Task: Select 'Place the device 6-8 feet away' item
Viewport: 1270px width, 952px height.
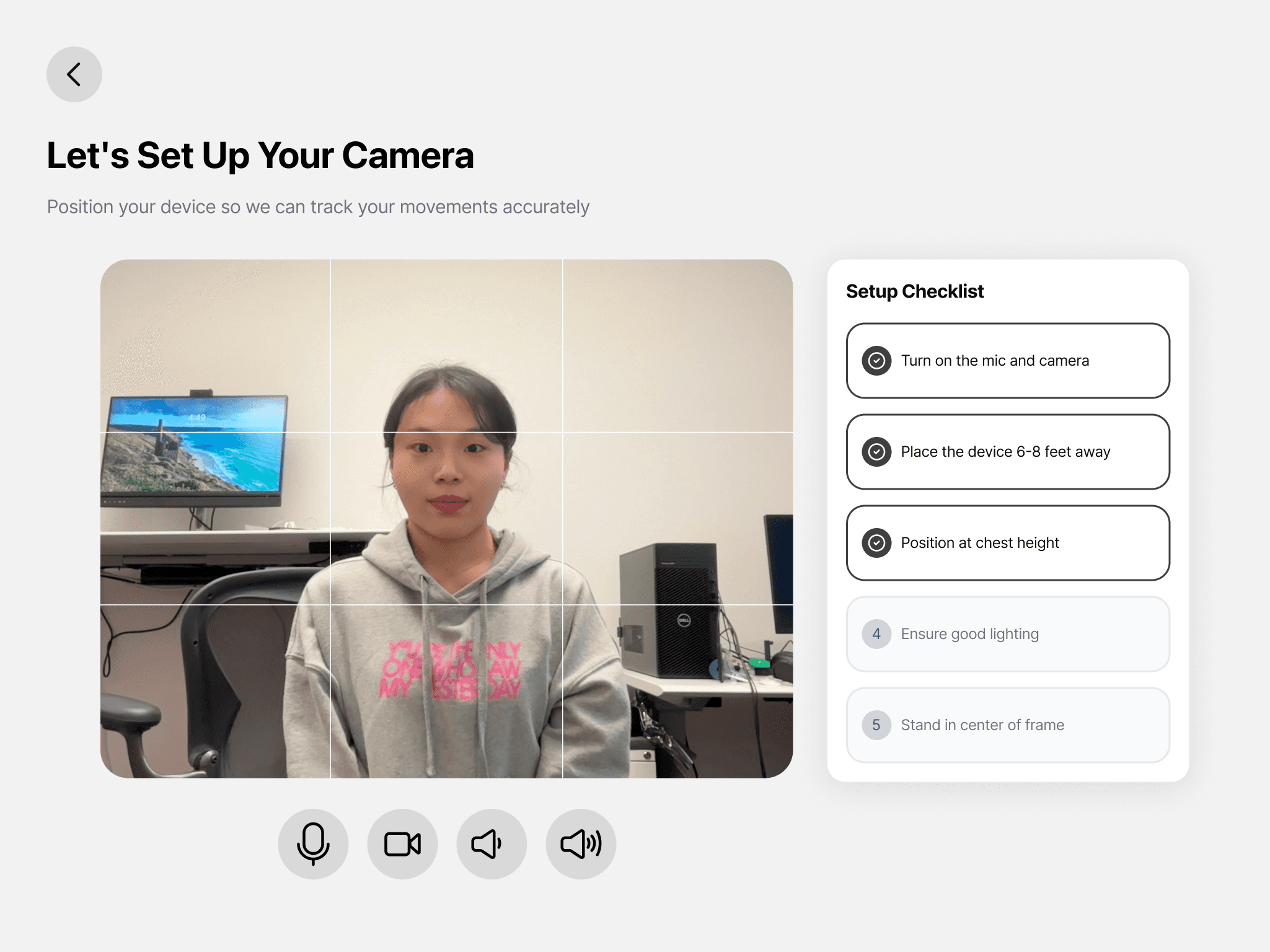Action: pos(1007,451)
